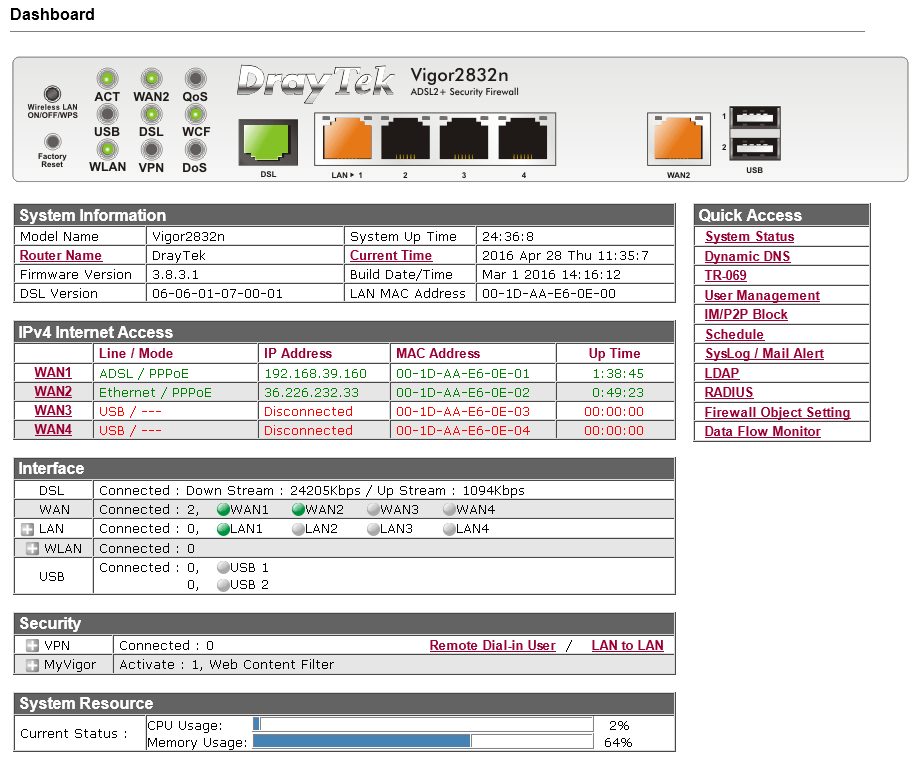Click USB port 2 on router image
The height and width of the screenshot is (760, 918).
(x=755, y=148)
